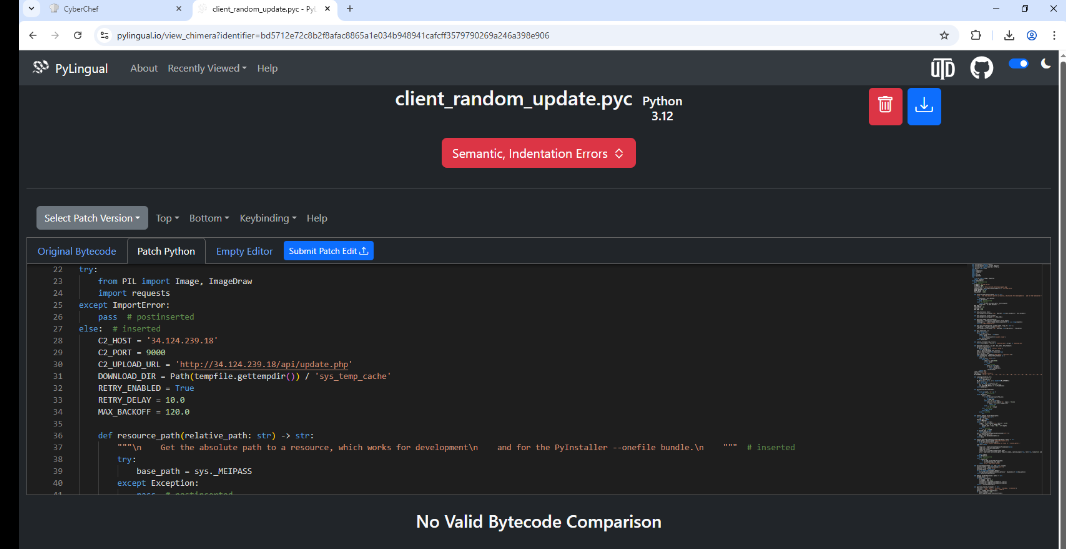Open the Help link in navbar
Viewport: 1066px width, 549px height.
(267, 68)
